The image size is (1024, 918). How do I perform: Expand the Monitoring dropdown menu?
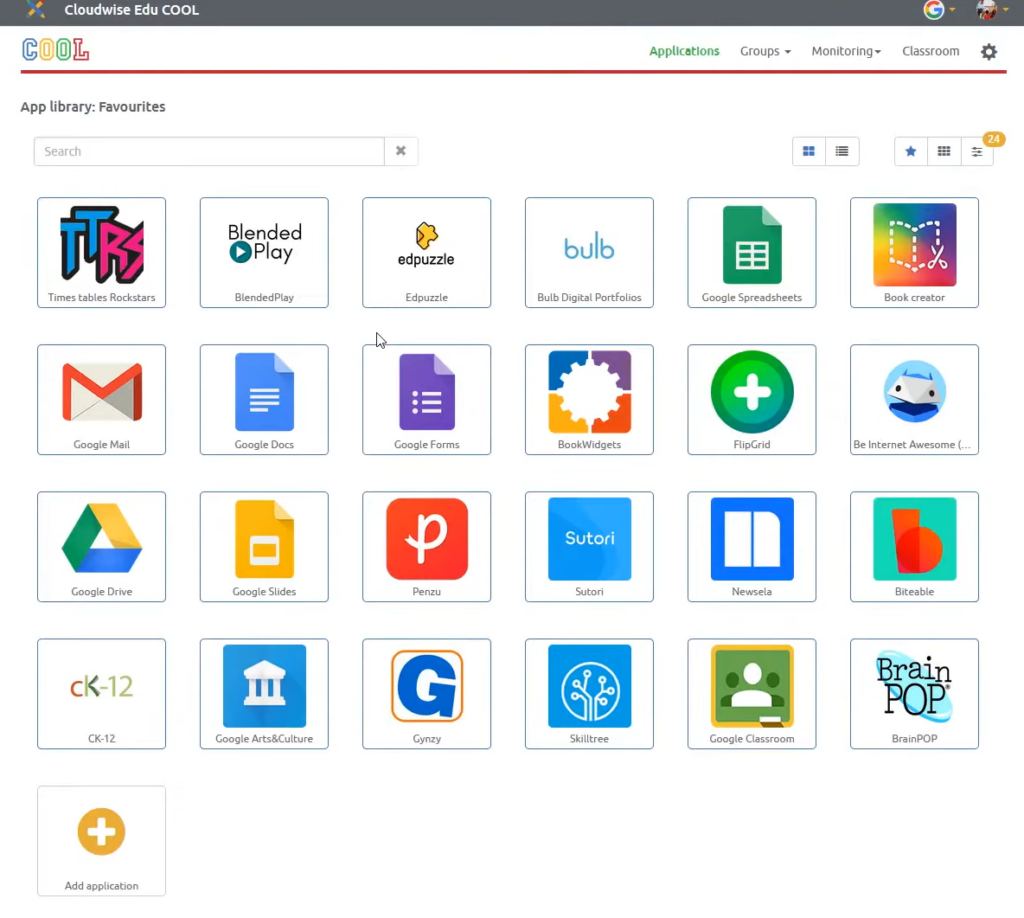click(846, 51)
